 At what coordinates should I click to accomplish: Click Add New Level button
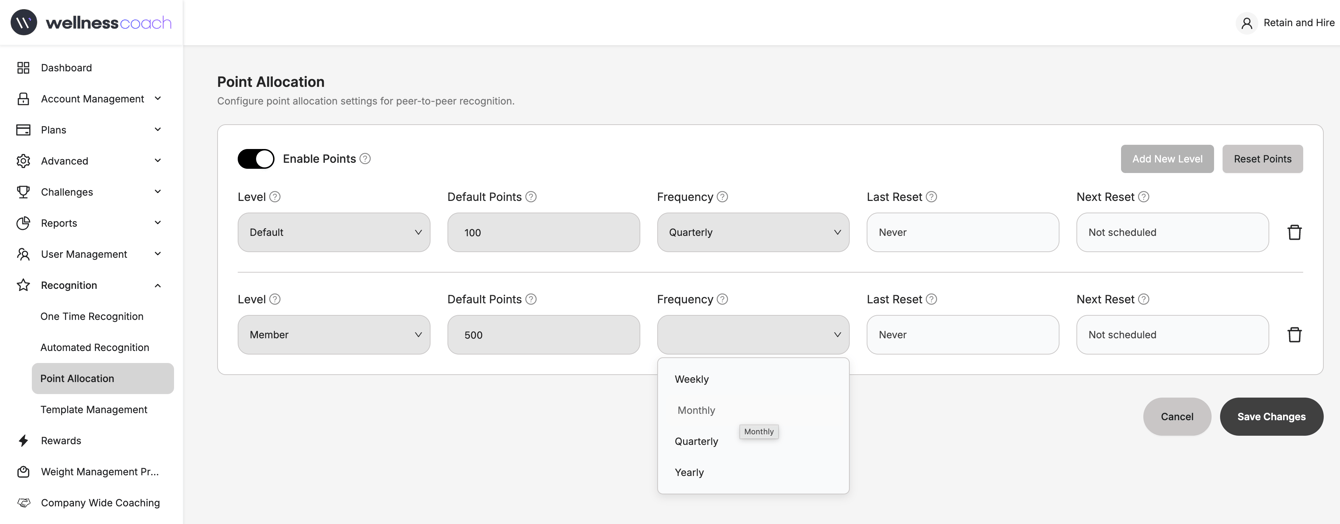pyautogui.click(x=1167, y=159)
